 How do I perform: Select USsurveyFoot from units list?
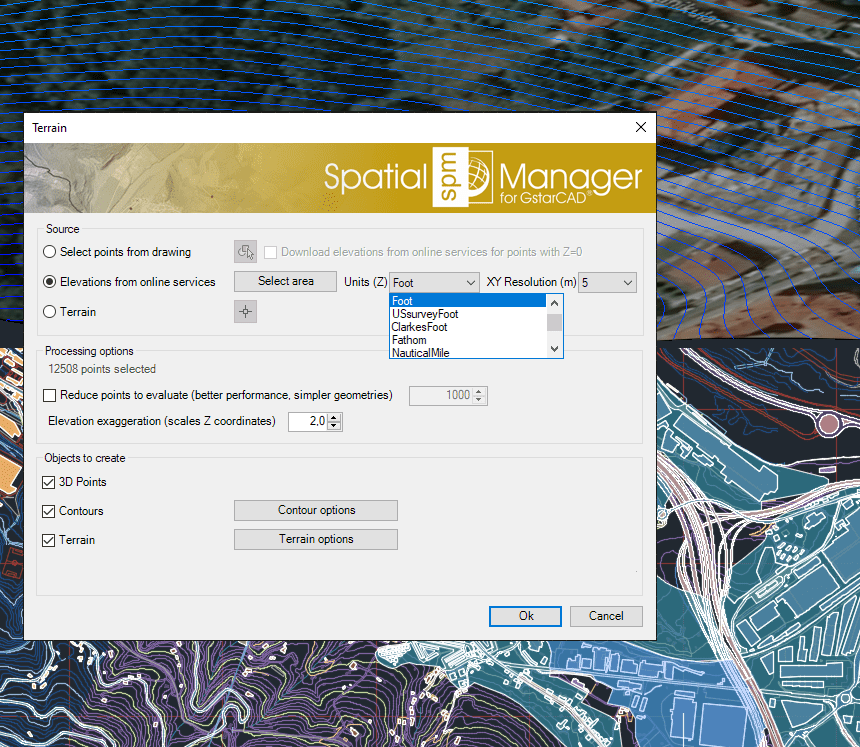pos(425,314)
